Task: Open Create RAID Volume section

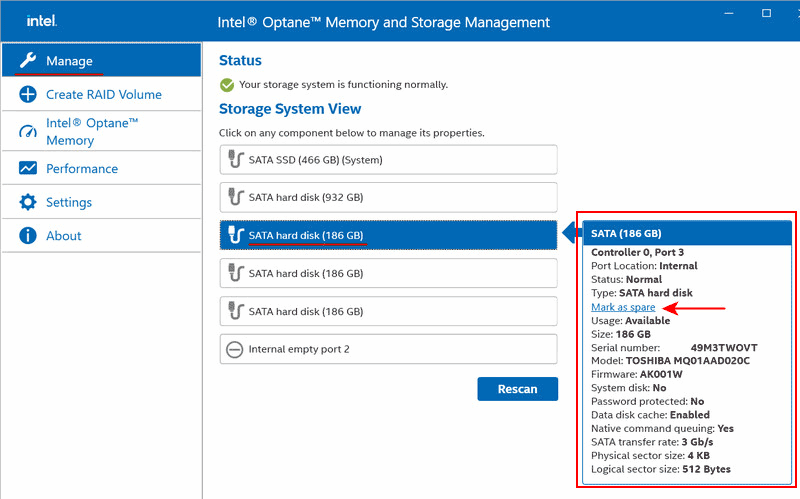Action: pyautogui.click(x=103, y=95)
